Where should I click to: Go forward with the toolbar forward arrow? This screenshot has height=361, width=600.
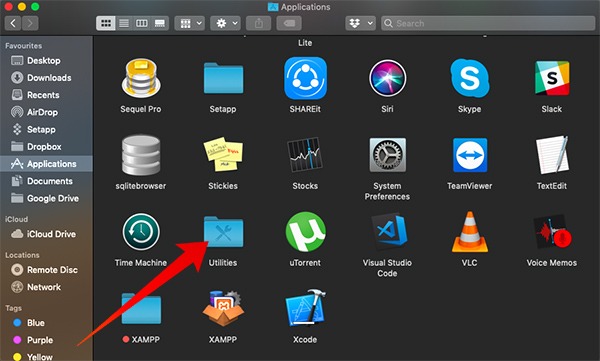pyautogui.click(x=30, y=23)
